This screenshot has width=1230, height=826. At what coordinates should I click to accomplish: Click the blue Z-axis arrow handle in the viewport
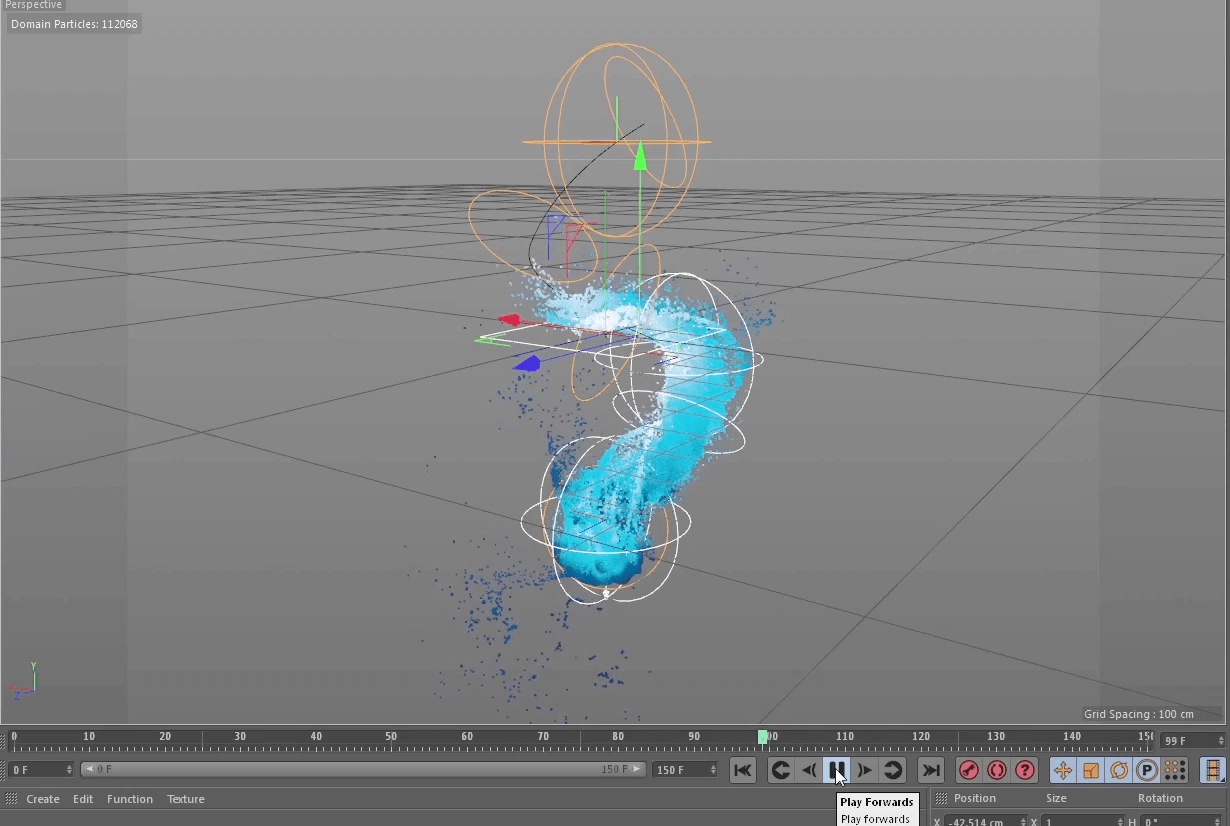click(527, 364)
